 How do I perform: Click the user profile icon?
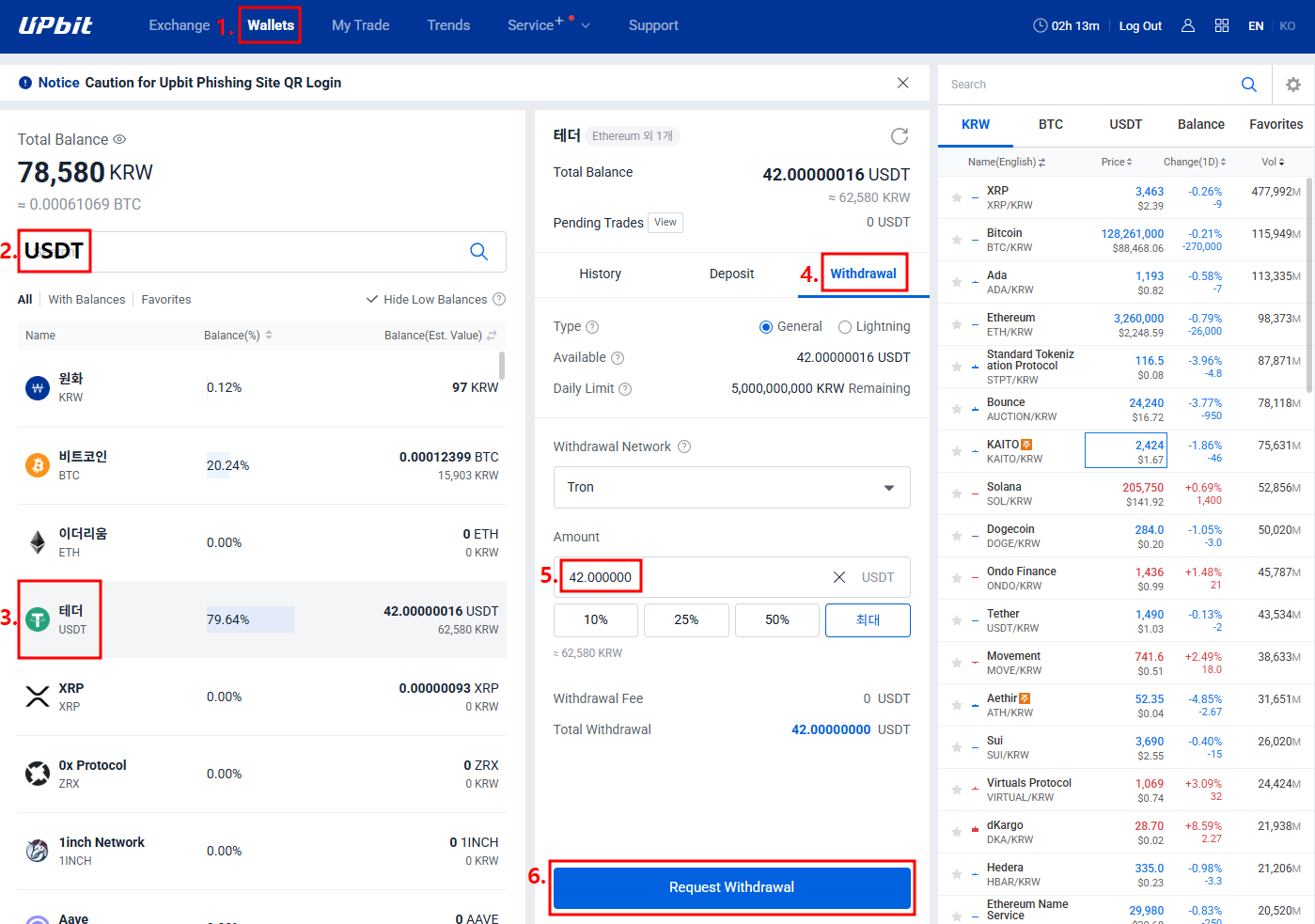[x=1187, y=26]
